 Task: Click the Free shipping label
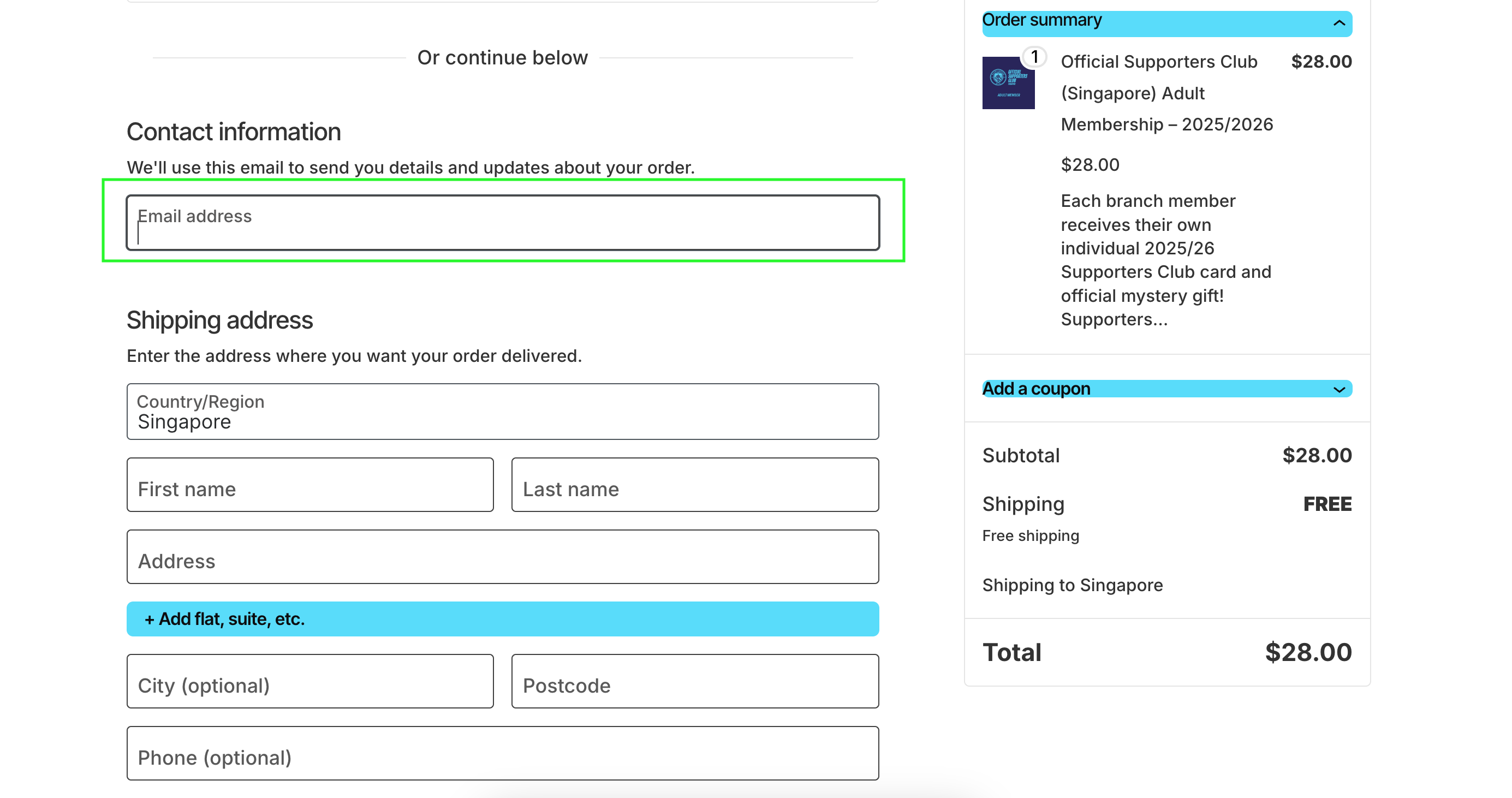(x=1031, y=535)
